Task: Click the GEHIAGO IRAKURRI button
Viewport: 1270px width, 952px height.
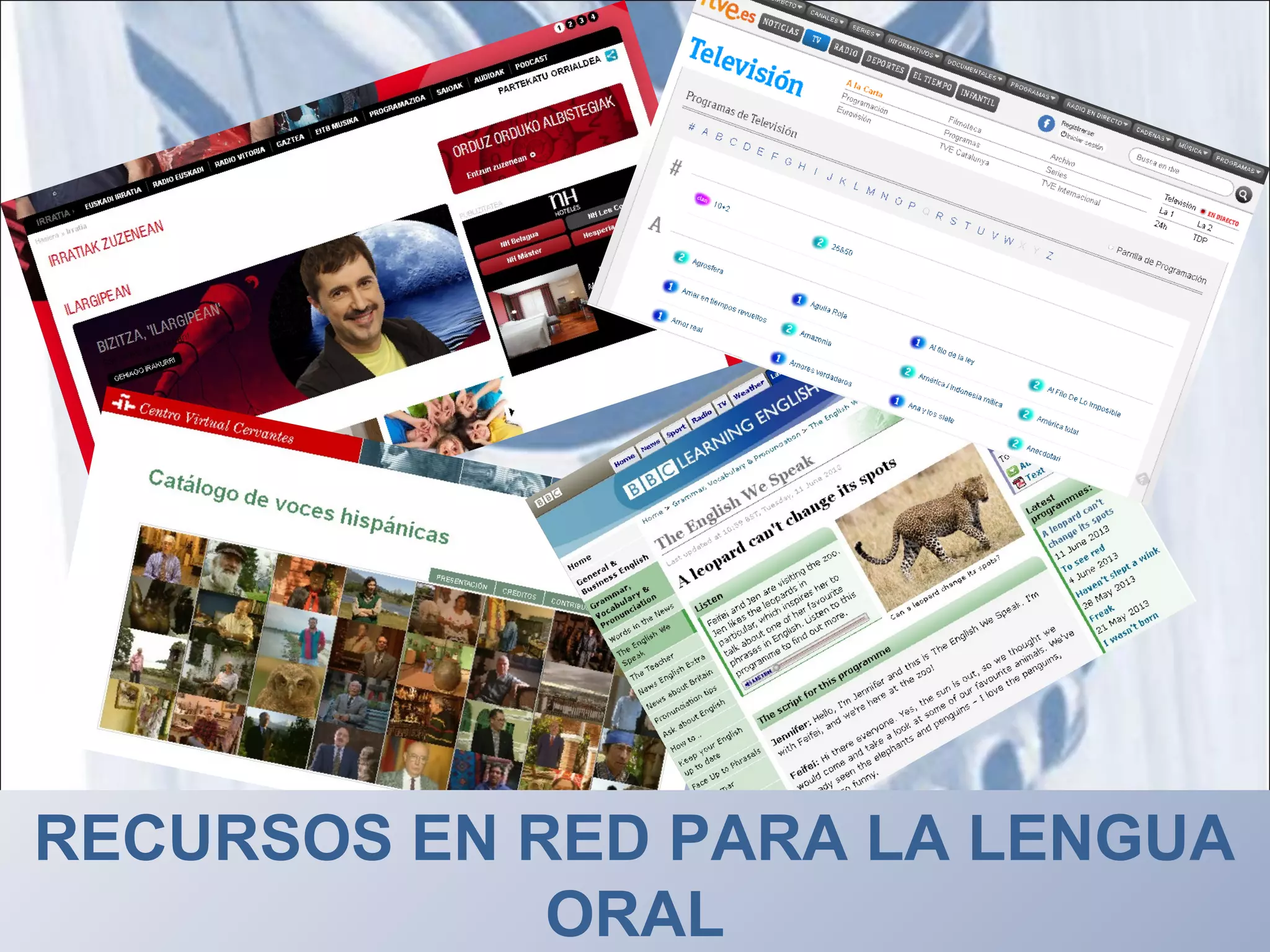Action: [144, 368]
